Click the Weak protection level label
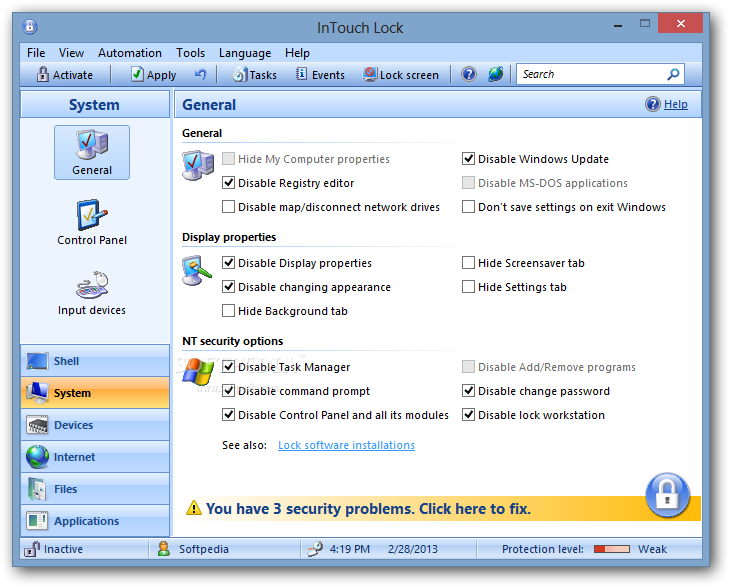This screenshot has height=587, width=730. [x=652, y=549]
